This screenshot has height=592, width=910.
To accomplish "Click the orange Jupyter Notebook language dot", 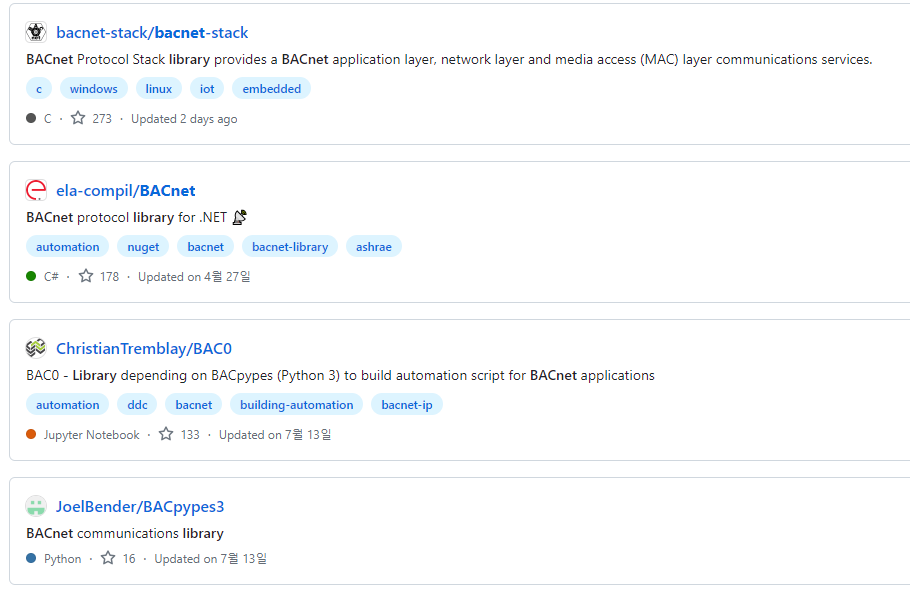I will [31, 434].
